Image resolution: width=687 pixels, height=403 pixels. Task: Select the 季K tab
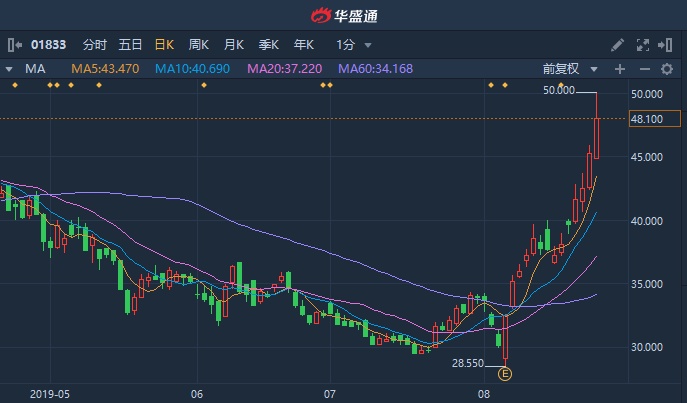(x=269, y=45)
